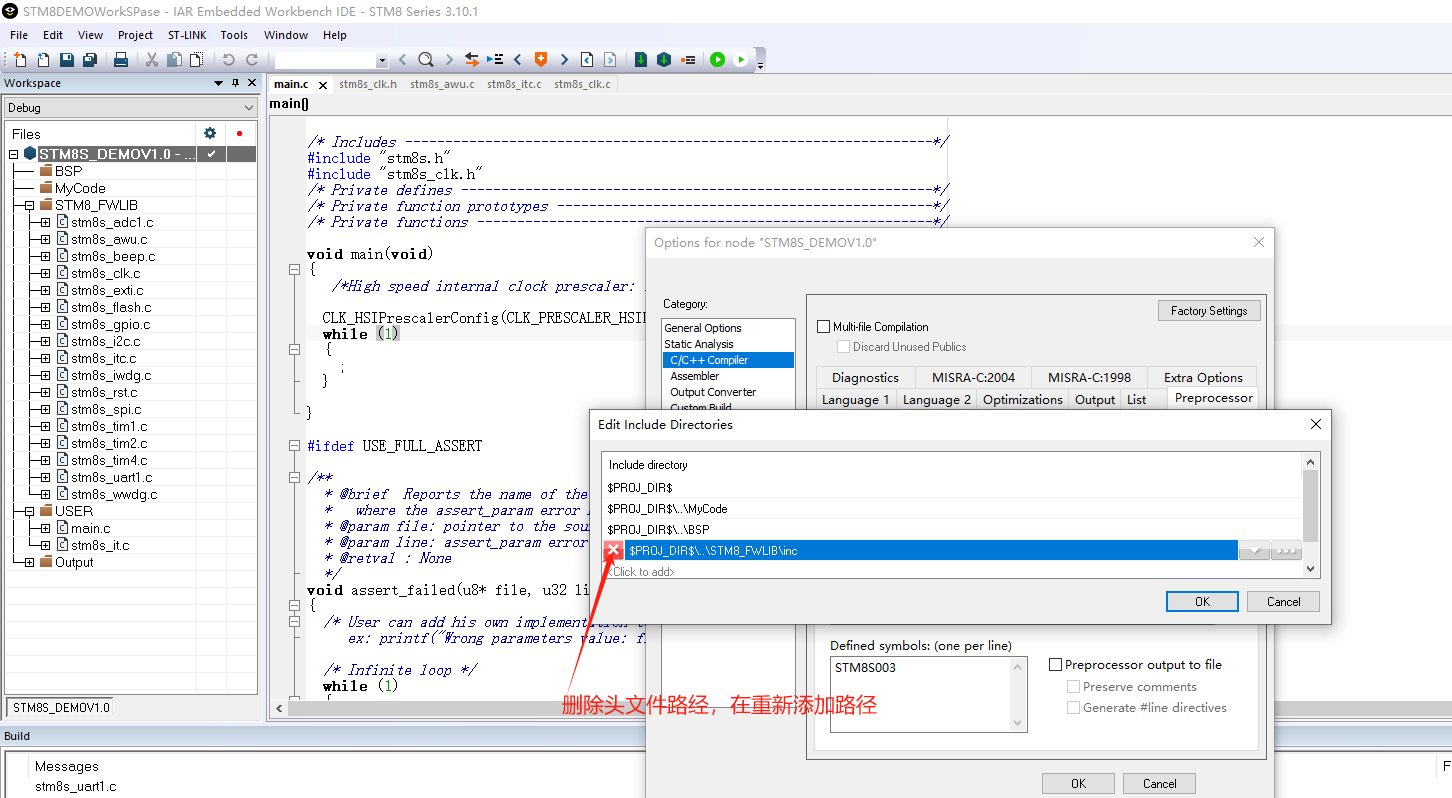Pin the Workspace panel
The width and height of the screenshot is (1452, 798).
coord(236,83)
